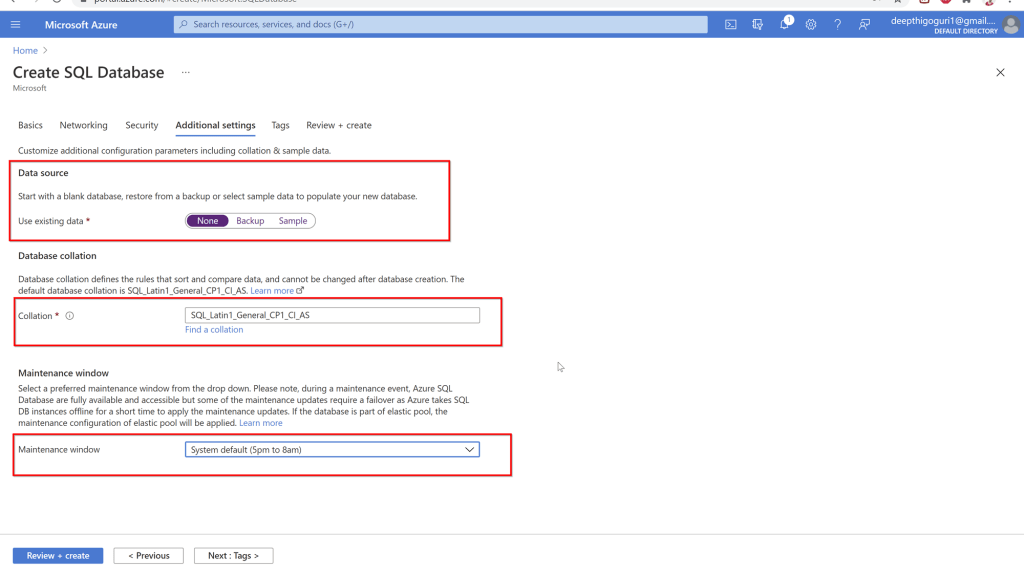Click the Review + create button

[58, 556]
